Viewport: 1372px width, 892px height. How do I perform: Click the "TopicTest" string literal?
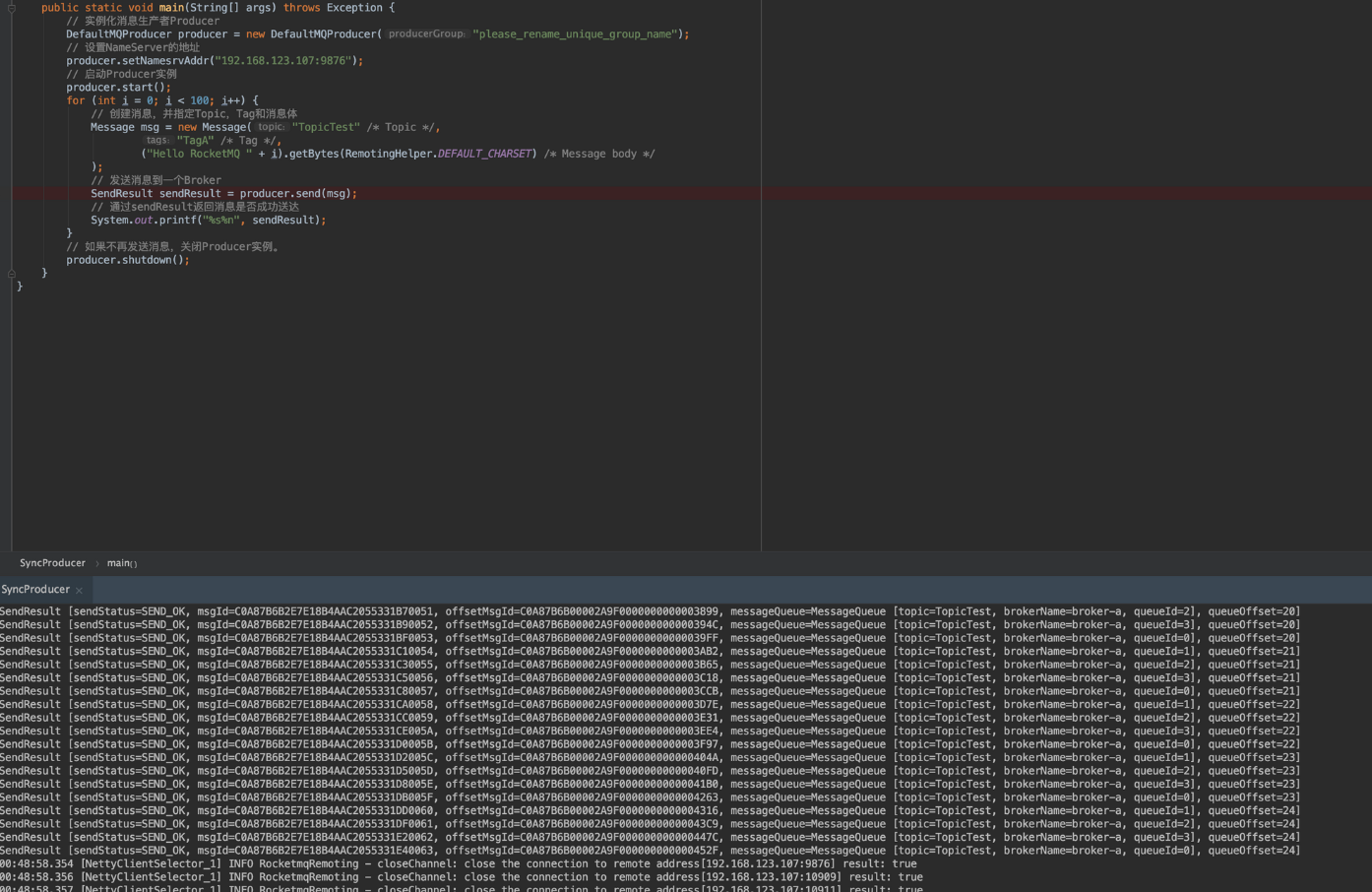326,127
